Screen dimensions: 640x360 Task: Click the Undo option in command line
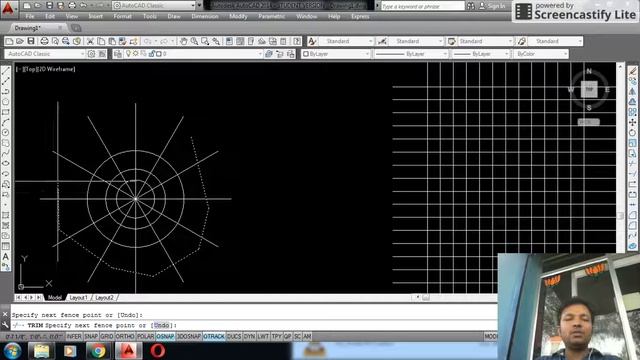[161, 325]
